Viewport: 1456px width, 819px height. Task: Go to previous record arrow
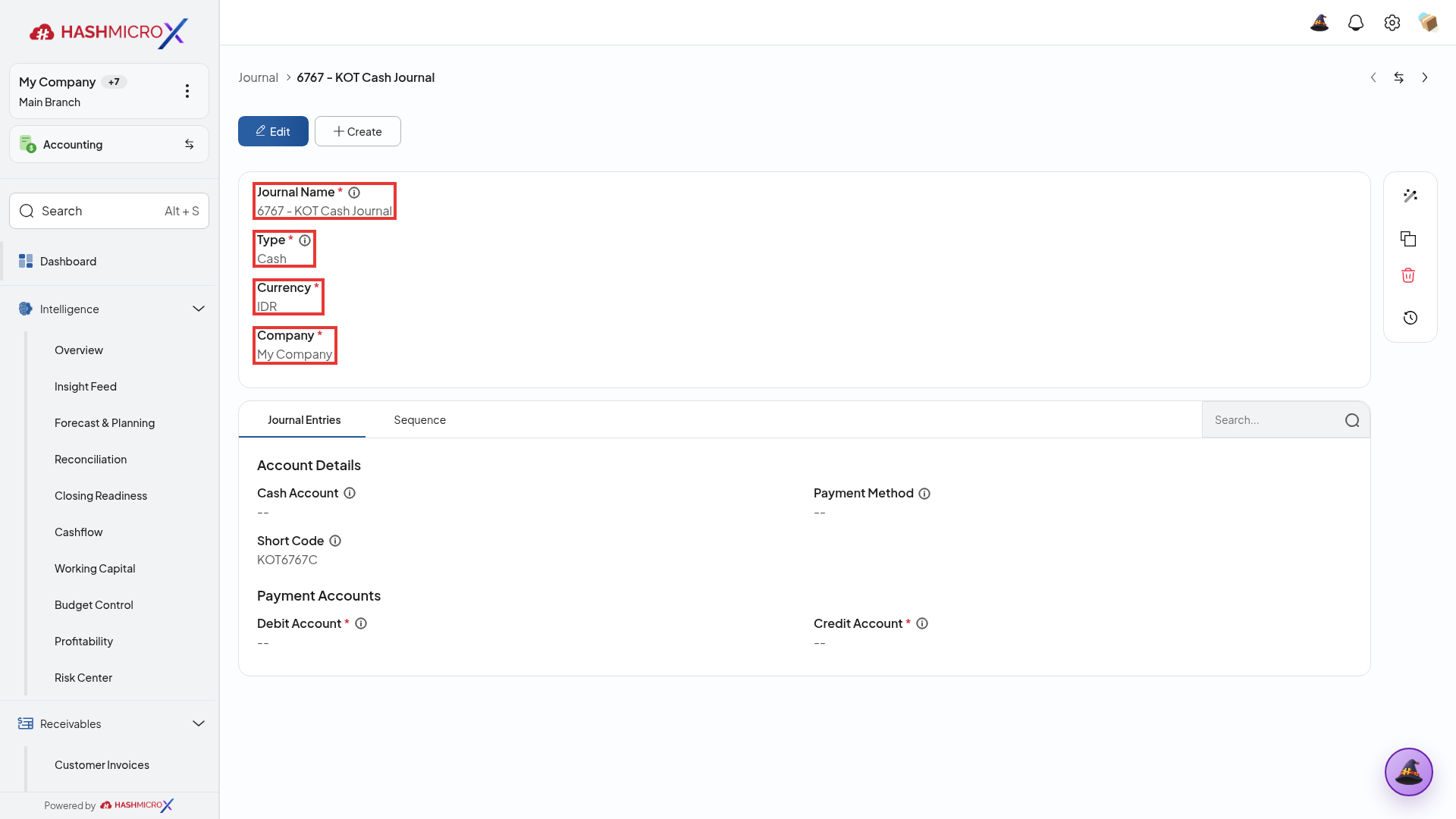[1373, 77]
